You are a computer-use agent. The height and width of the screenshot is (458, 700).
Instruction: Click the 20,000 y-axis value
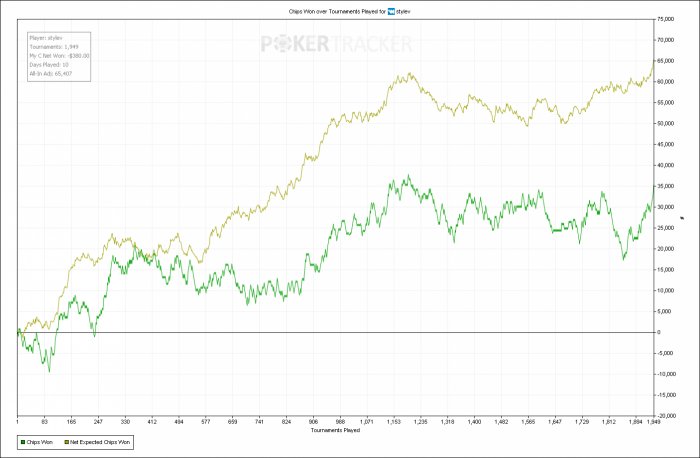pos(665,249)
